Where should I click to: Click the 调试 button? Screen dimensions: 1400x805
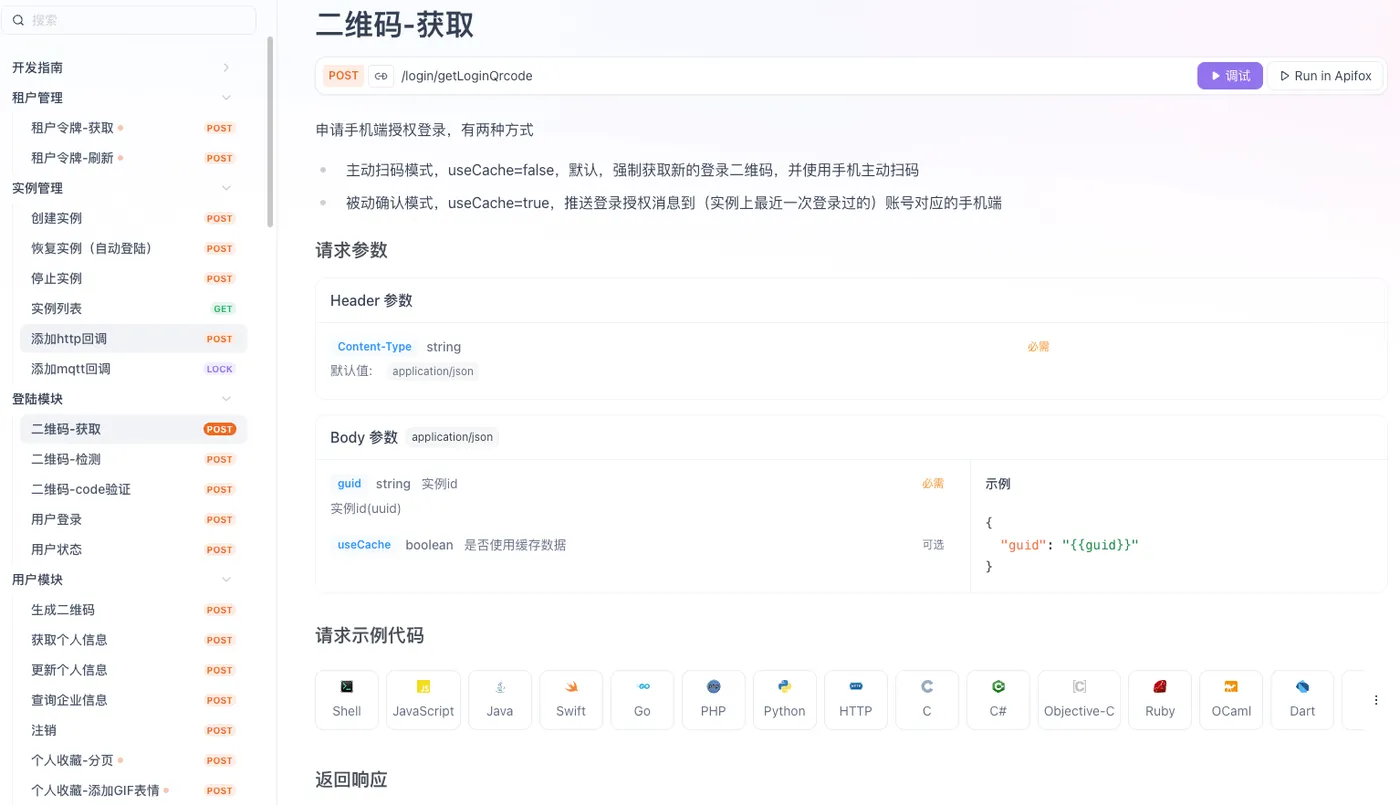tap(1229, 75)
